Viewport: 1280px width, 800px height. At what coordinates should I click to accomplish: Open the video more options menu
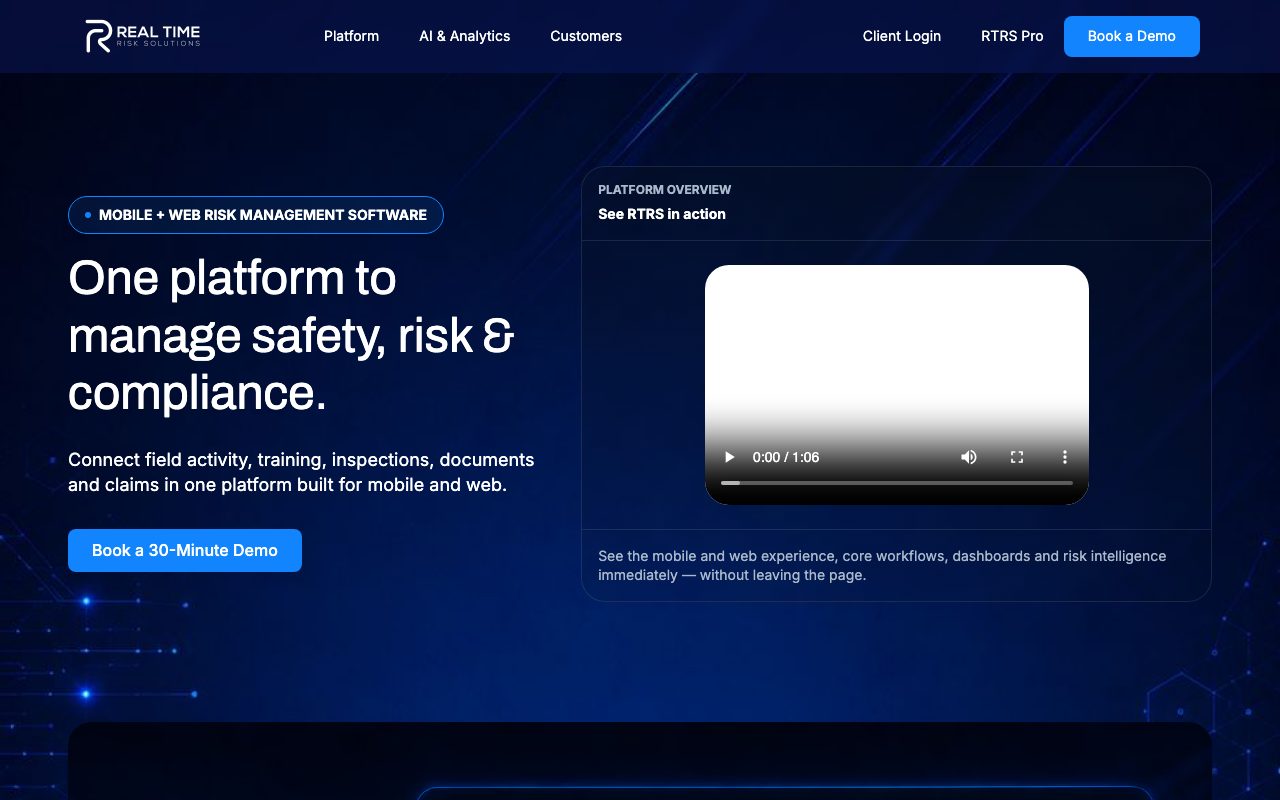1065,457
